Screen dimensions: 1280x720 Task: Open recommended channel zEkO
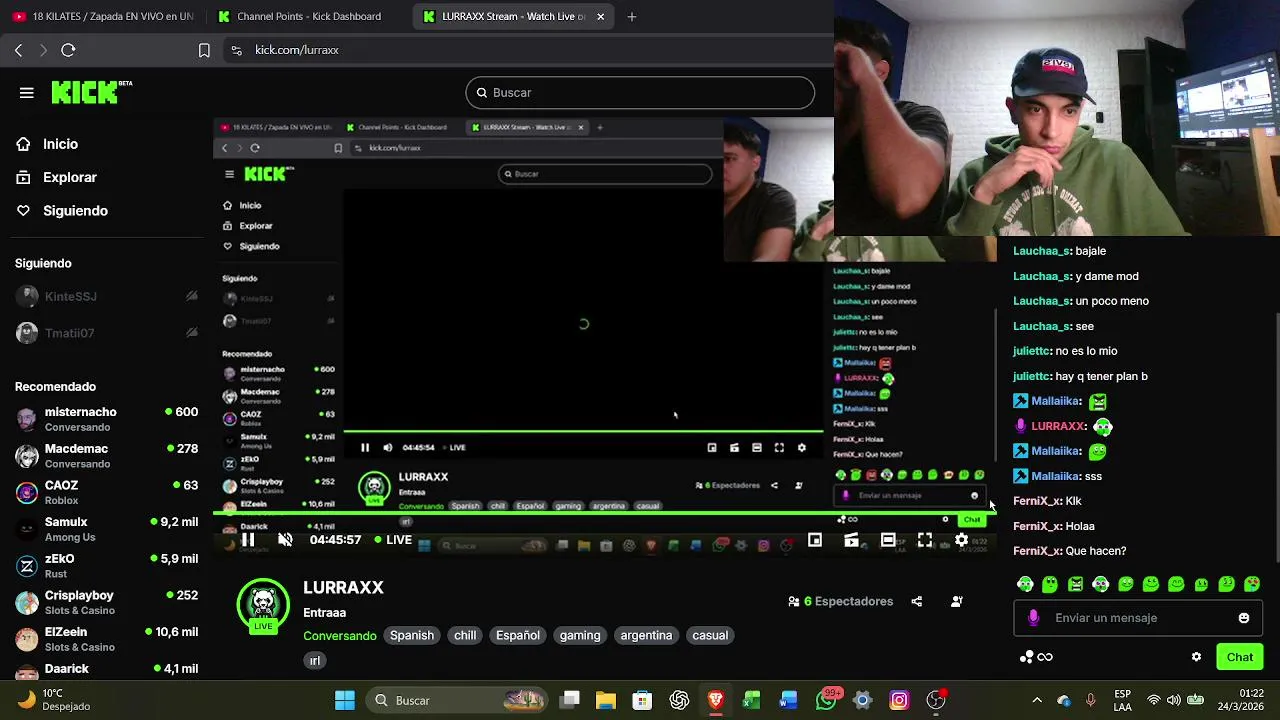click(105, 566)
